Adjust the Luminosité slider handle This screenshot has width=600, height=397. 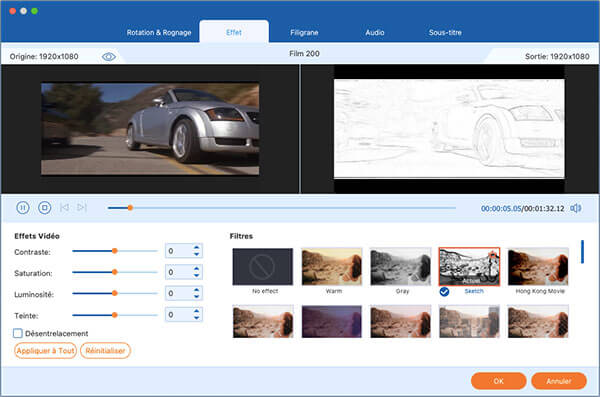[114, 293]
